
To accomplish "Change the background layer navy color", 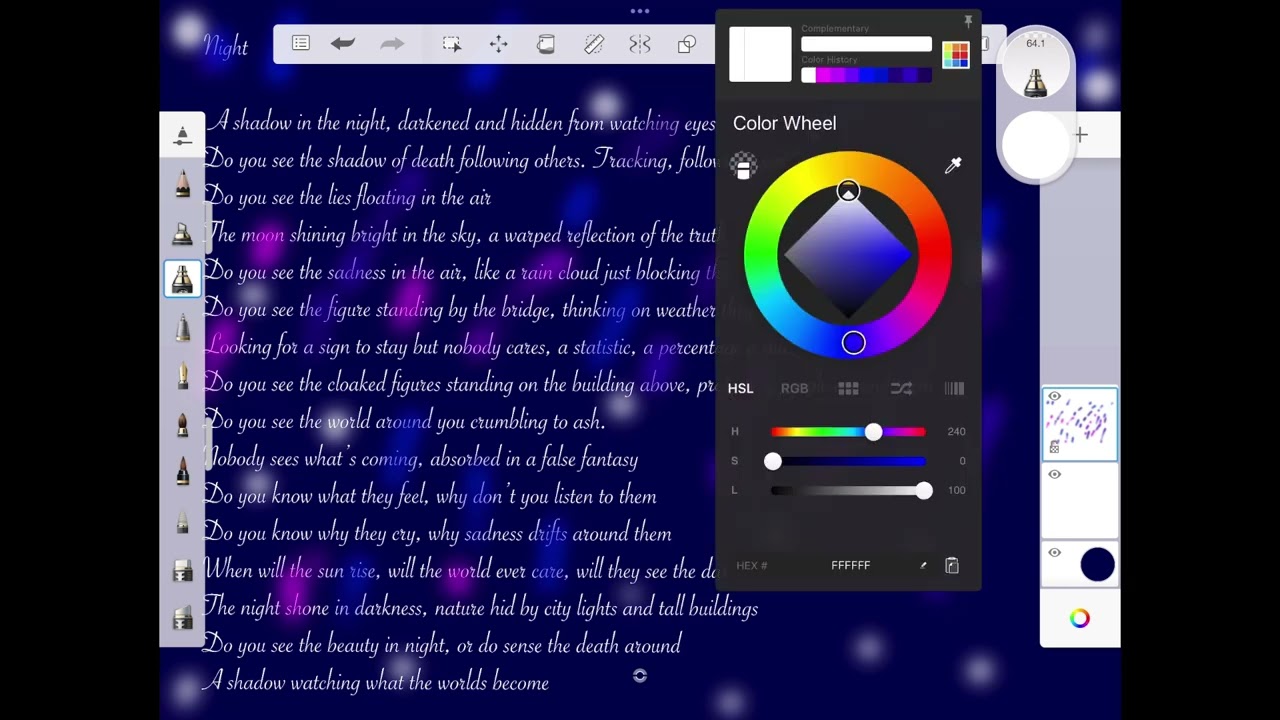I will 1097,564.
